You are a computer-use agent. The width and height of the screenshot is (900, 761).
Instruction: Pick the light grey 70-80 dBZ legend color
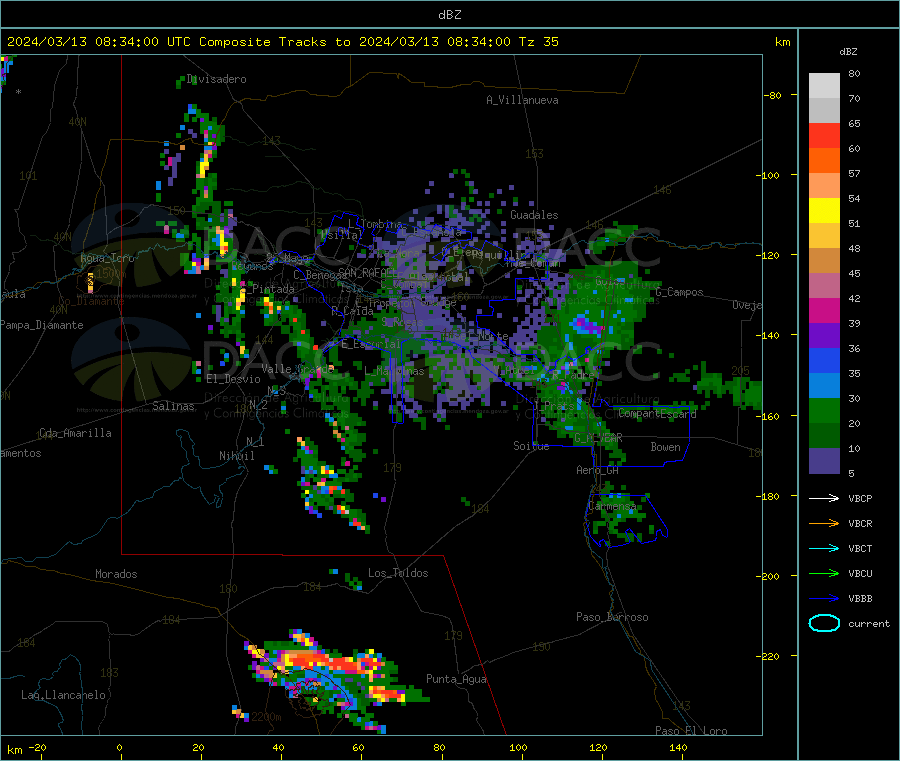[x=824, y=86]
